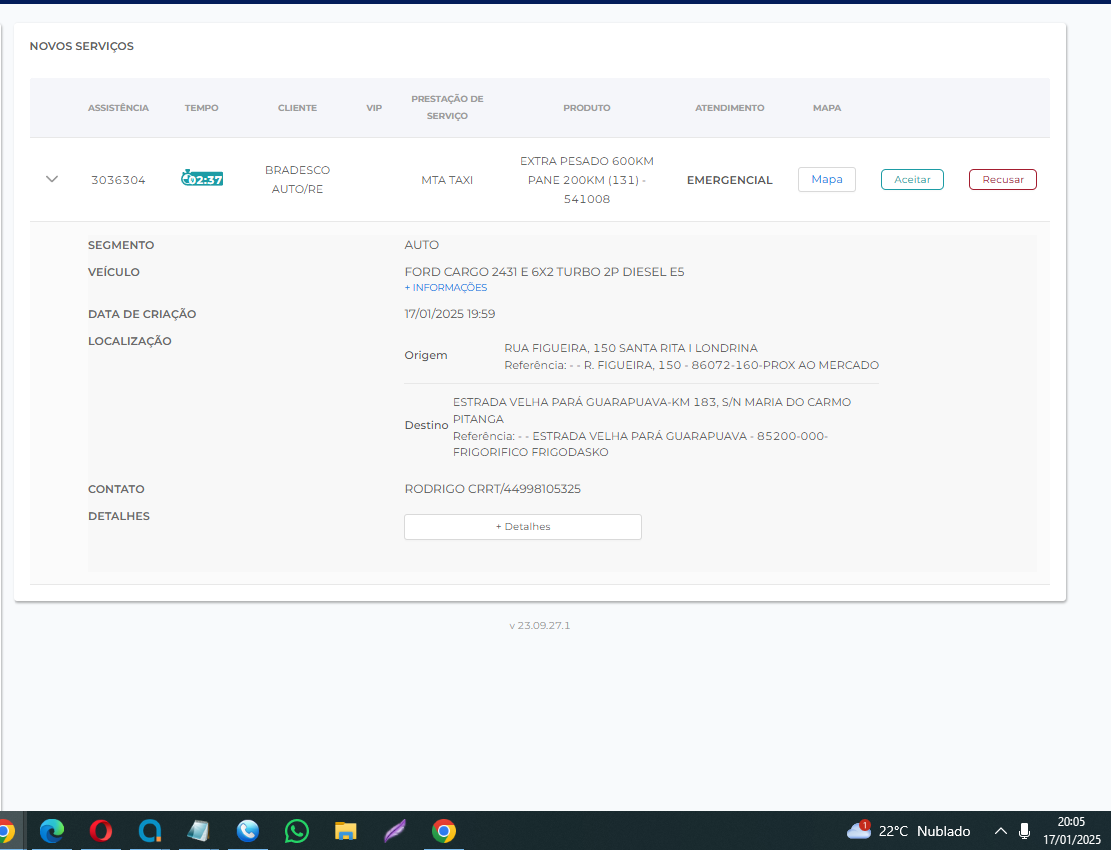
Task: Open the weather widget showing 22°C Nublado
Action: point(909,831)
